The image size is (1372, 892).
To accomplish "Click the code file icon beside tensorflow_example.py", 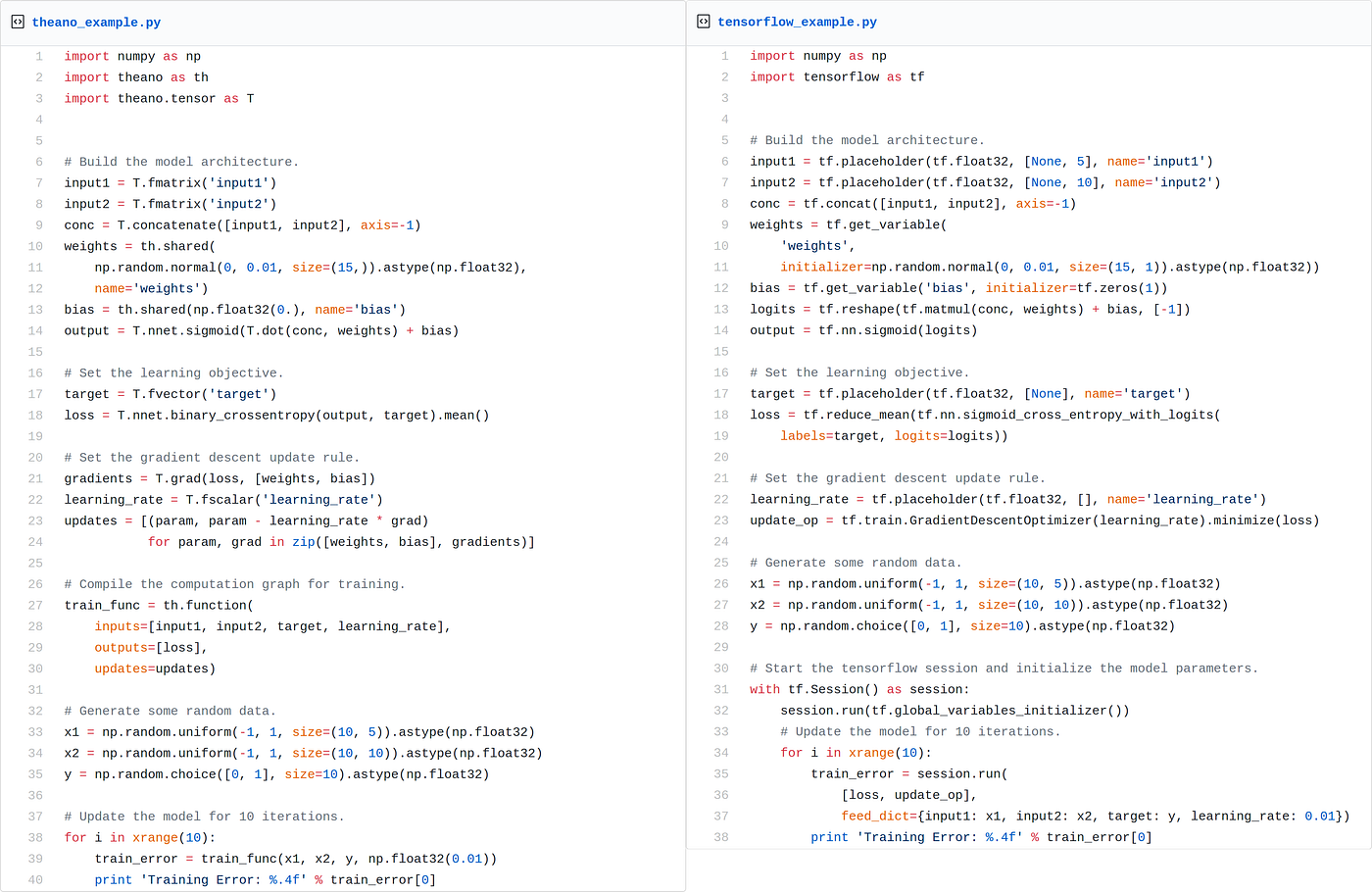I will point(704,22).
